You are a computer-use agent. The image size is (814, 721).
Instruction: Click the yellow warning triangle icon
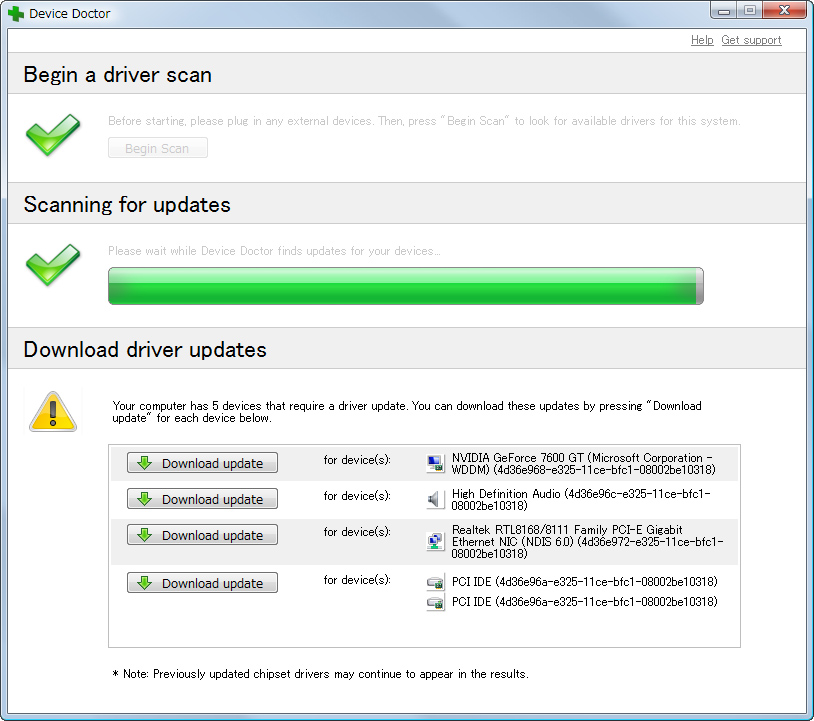click(53, 412)
